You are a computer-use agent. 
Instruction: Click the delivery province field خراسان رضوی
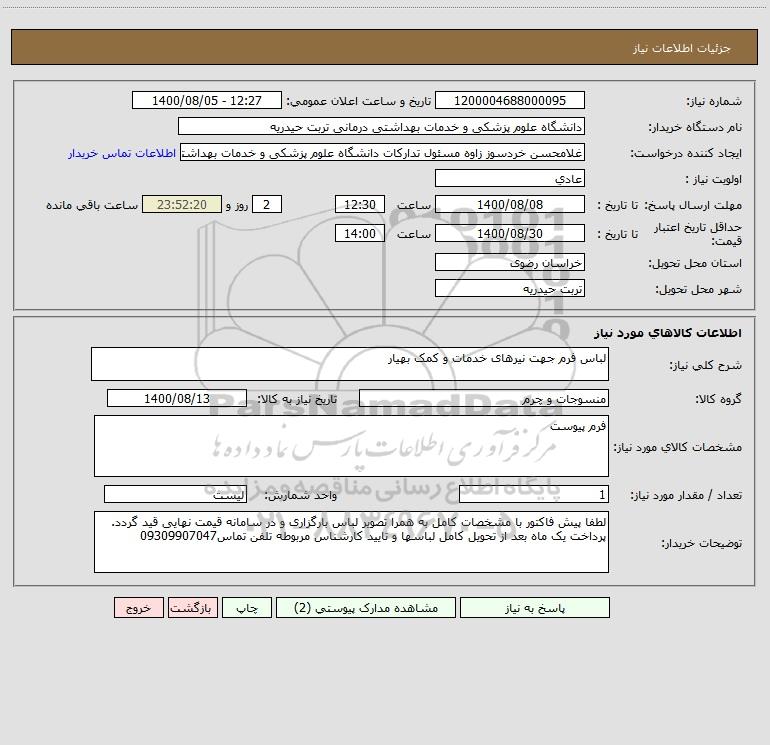coord(510,262)
